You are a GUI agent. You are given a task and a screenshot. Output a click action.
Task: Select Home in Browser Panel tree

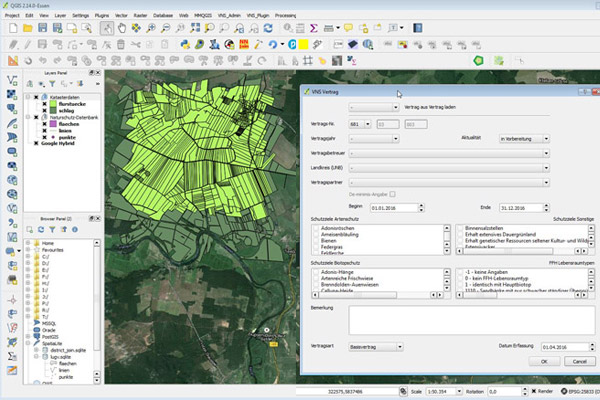48,243
